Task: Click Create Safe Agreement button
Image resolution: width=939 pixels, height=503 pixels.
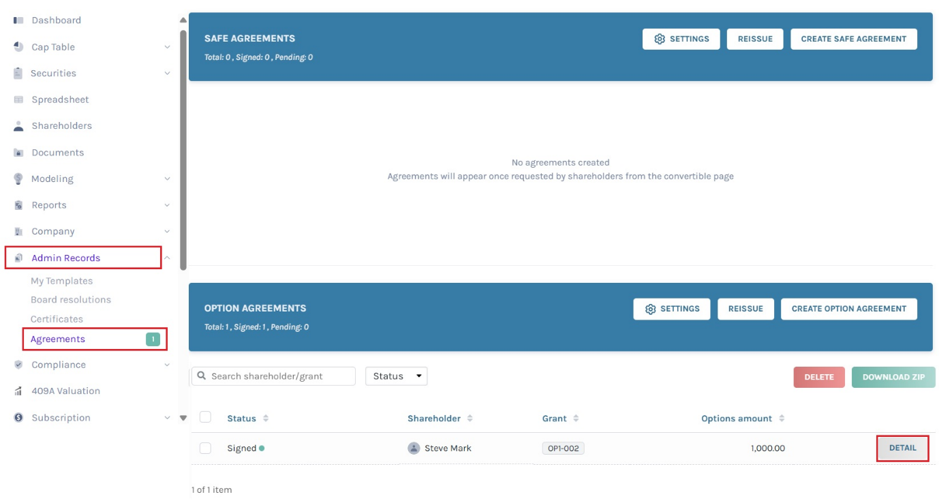Action: coord(853,39)
